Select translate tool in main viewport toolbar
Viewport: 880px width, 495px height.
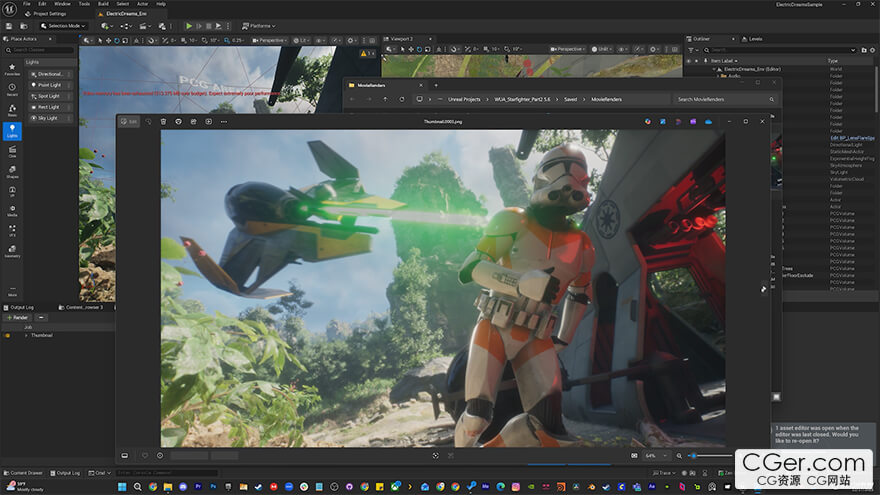(108, 40)
